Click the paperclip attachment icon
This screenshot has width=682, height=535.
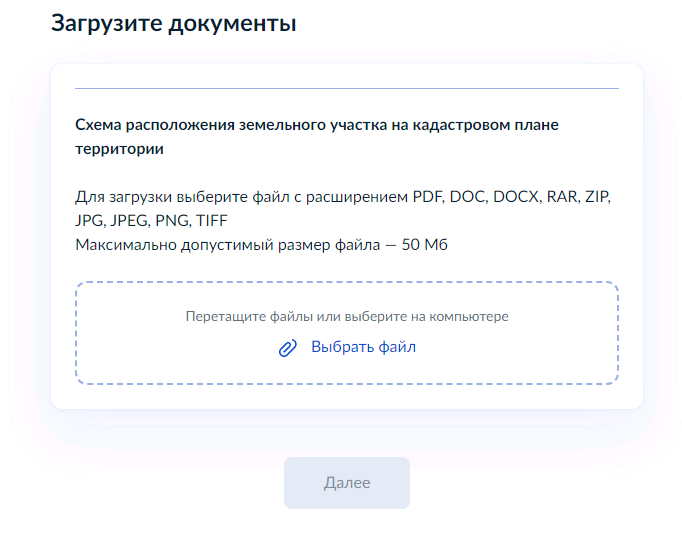click(x=288, y=348)
